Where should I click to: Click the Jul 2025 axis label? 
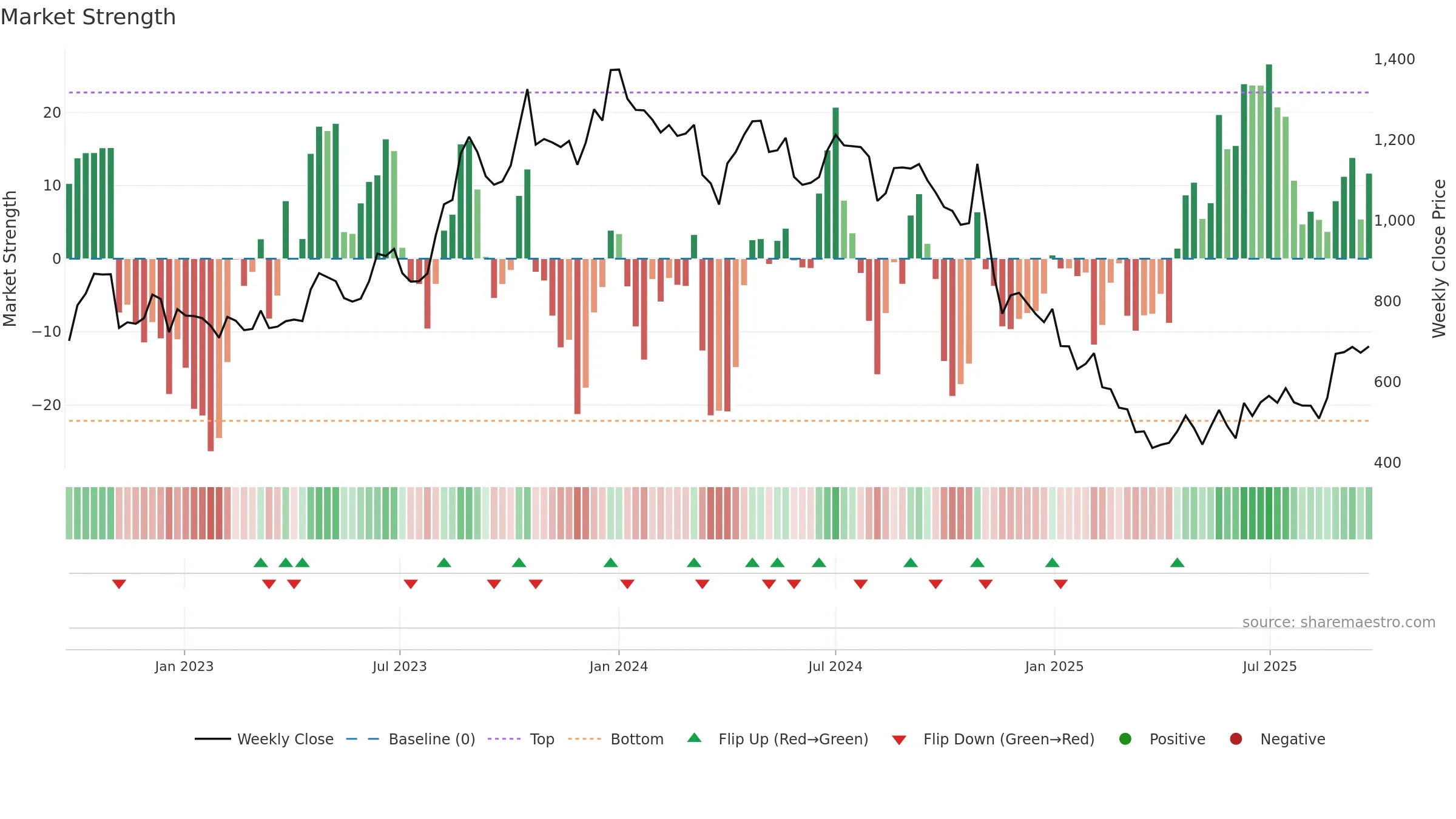tap(1269, 666)
